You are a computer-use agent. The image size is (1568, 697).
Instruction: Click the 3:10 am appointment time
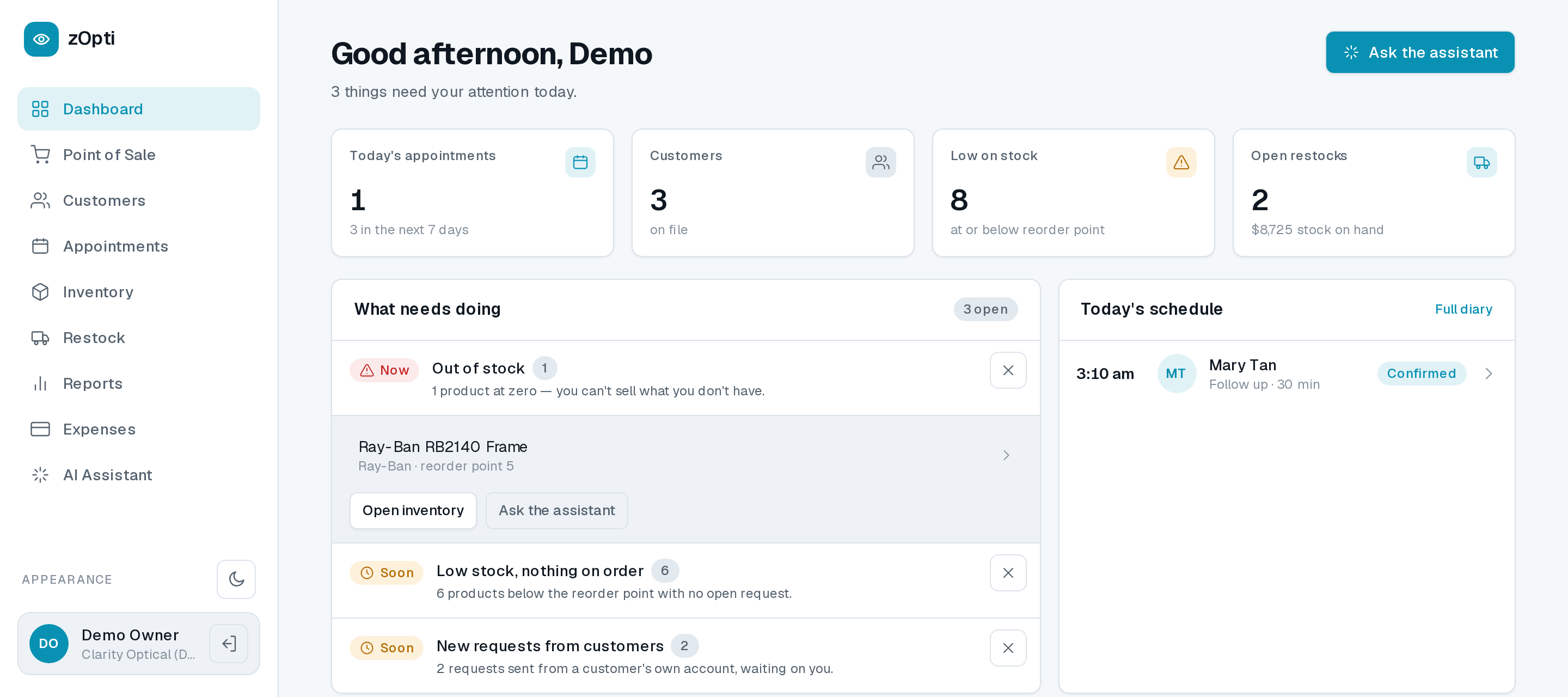point(1105,373)
